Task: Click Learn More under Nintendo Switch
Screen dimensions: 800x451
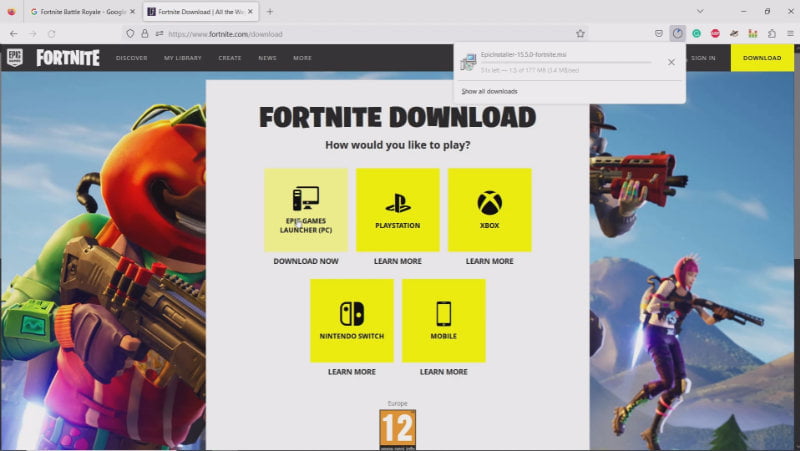Action: point(352,372)
